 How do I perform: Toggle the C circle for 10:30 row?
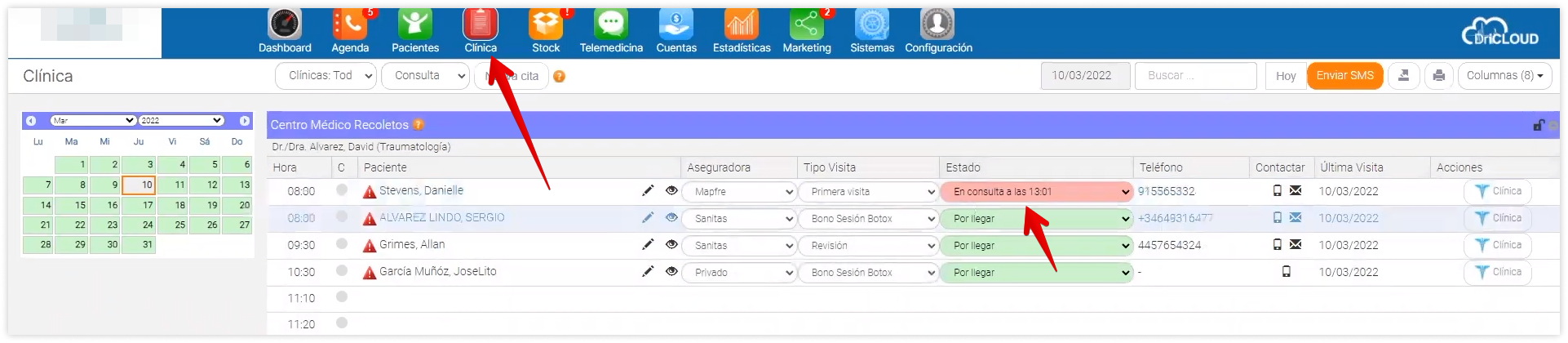tap(342, 271)
